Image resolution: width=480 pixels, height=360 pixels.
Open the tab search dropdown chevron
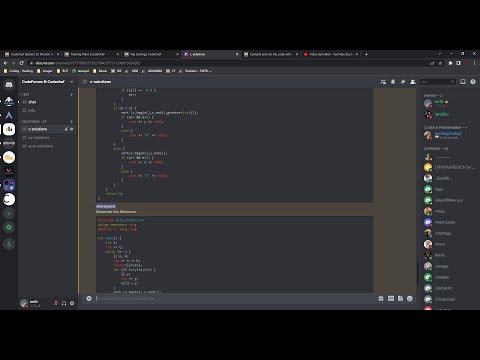click(440, 54)
